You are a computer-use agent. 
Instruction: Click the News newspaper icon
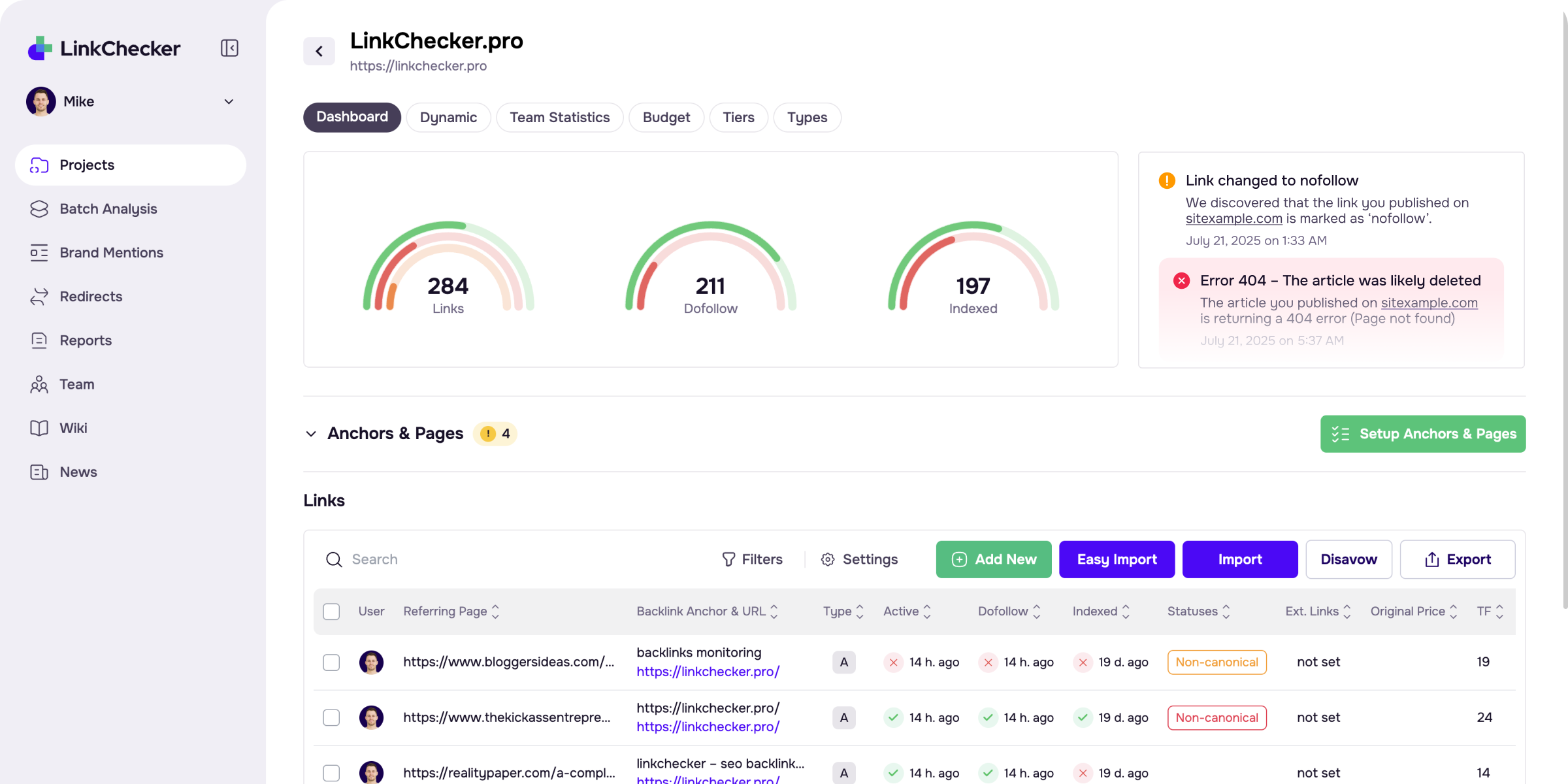pyautogui.click(x=39, y=472)
